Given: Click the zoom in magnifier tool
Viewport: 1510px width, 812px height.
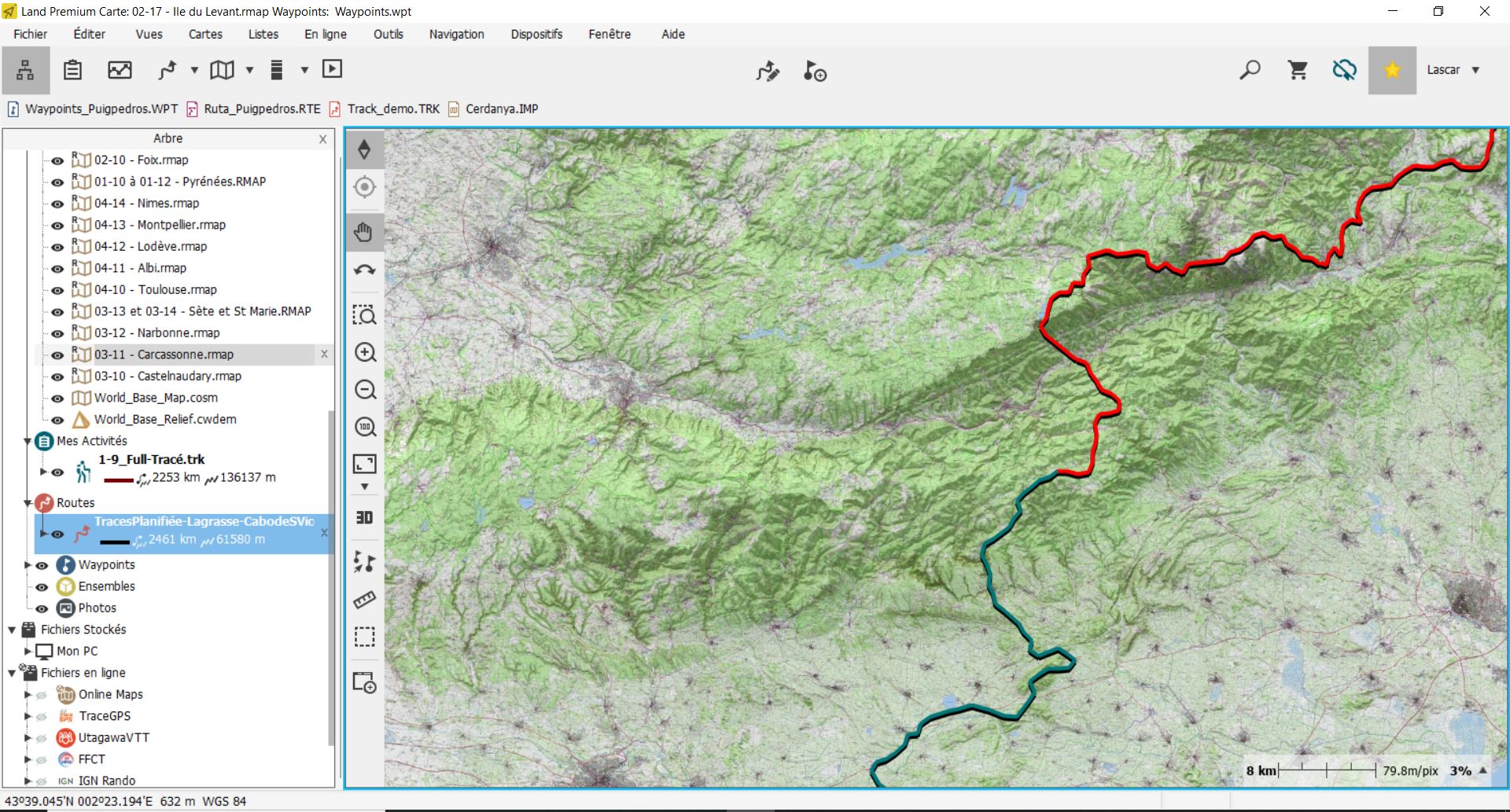Looking at the screenshot, I should (365, 353).
